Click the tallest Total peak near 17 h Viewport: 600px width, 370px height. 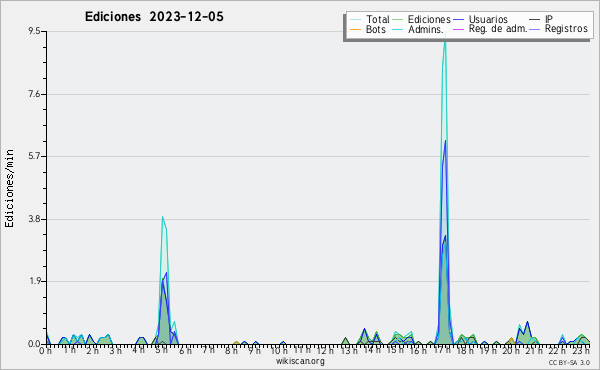pyautogui.click(x=445, y=41)
